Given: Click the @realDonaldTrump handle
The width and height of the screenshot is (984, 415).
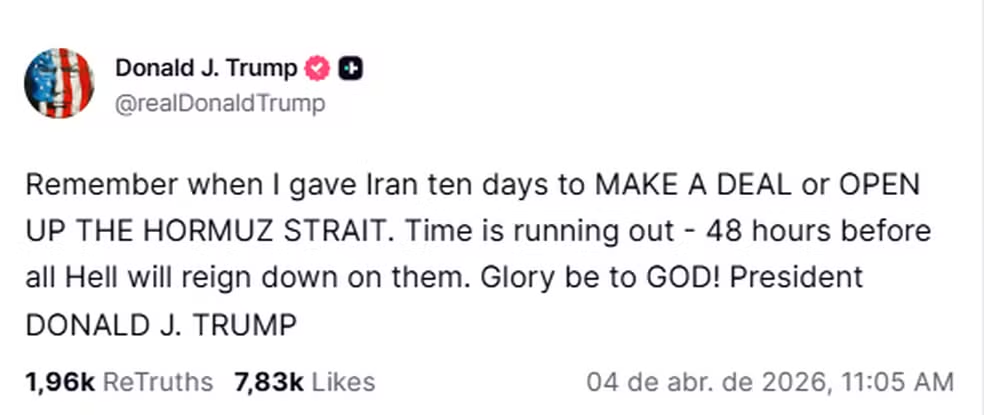Looking at the screenshot, I should pos(220,102).
